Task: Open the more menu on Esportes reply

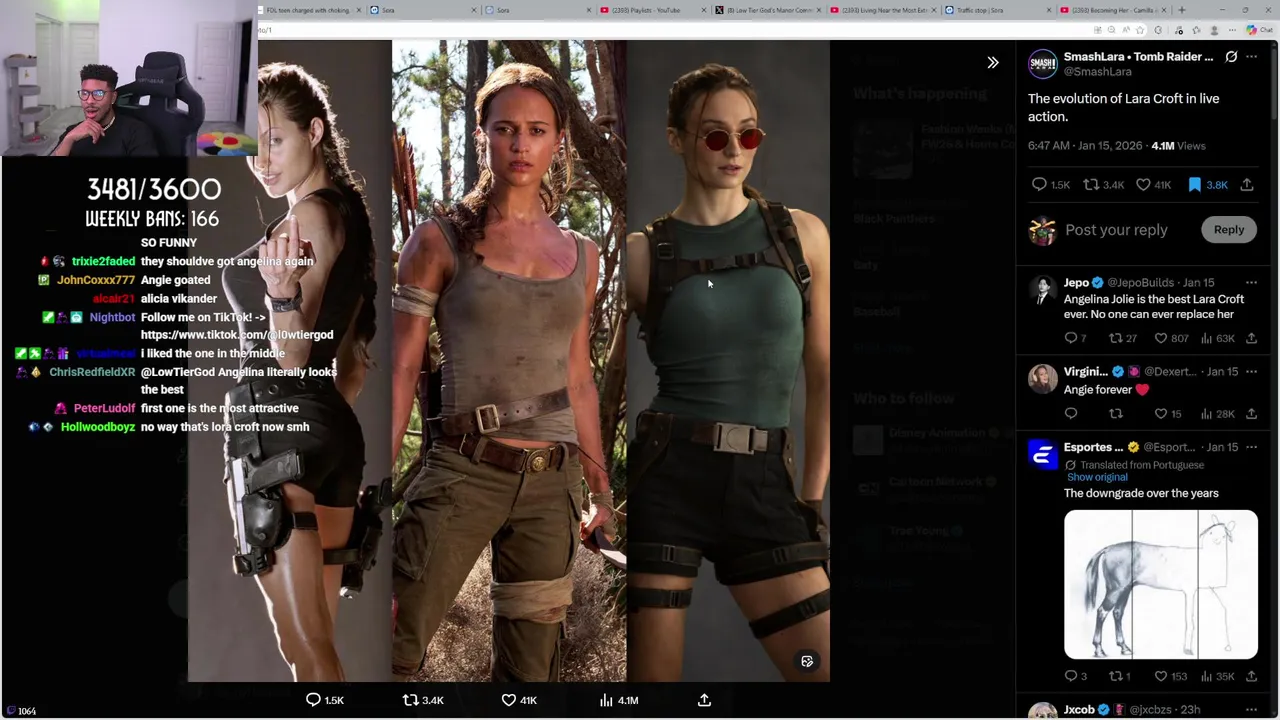Action: click(1251, 447)
